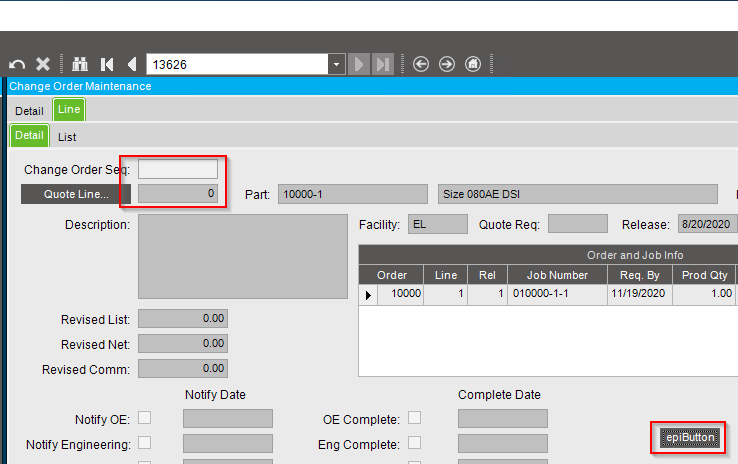The width and height of the screenshot is (738, 464).
Task: Click the Line column header in grid
Action: point(446,275)
